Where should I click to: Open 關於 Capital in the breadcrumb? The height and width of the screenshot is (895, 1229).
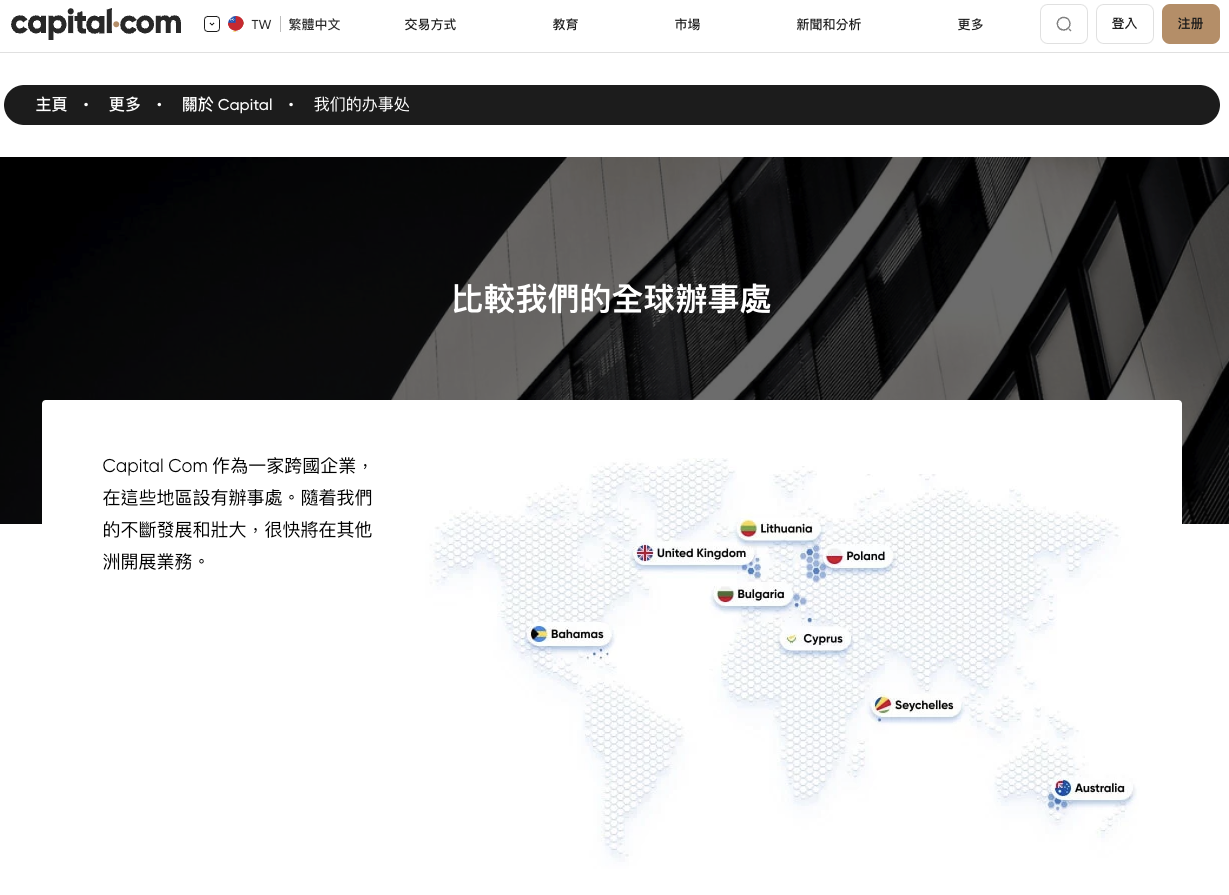tap(227, 105)
